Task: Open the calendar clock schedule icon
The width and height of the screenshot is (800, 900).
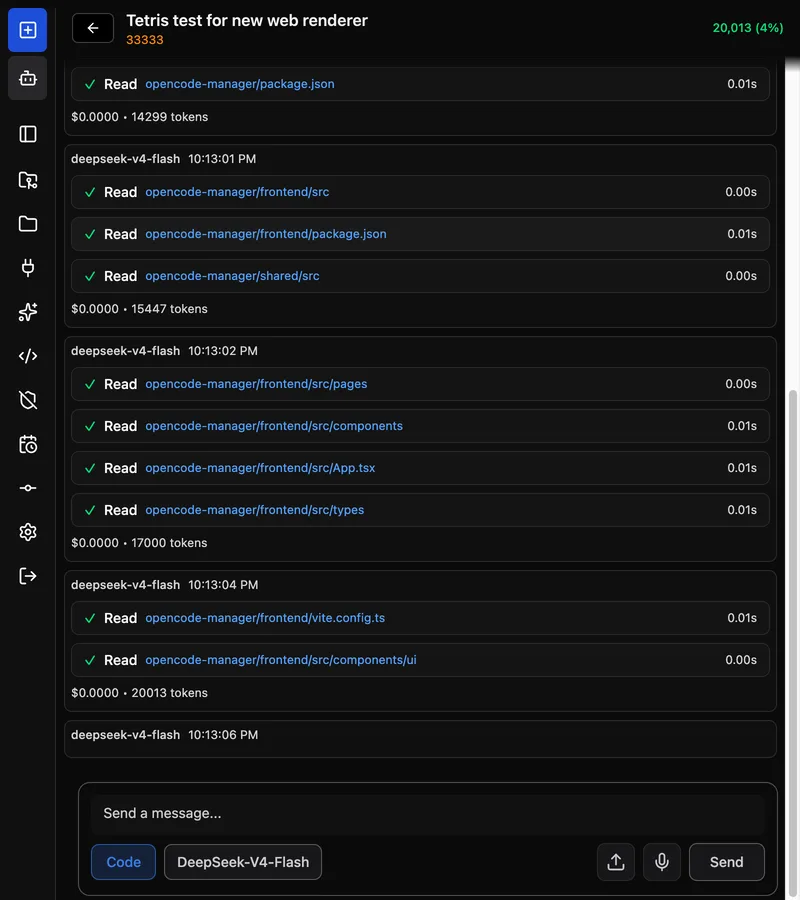Action: point(28,444)
